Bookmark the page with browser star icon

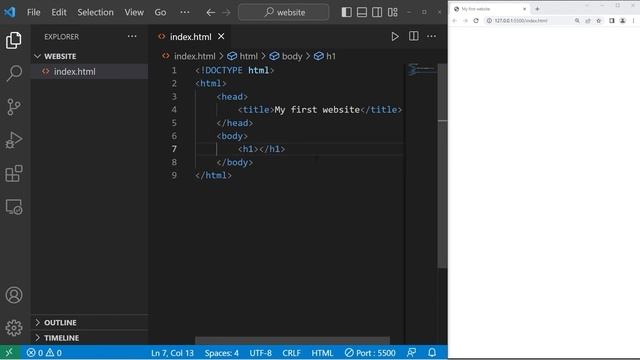click(x=599, y=21)
